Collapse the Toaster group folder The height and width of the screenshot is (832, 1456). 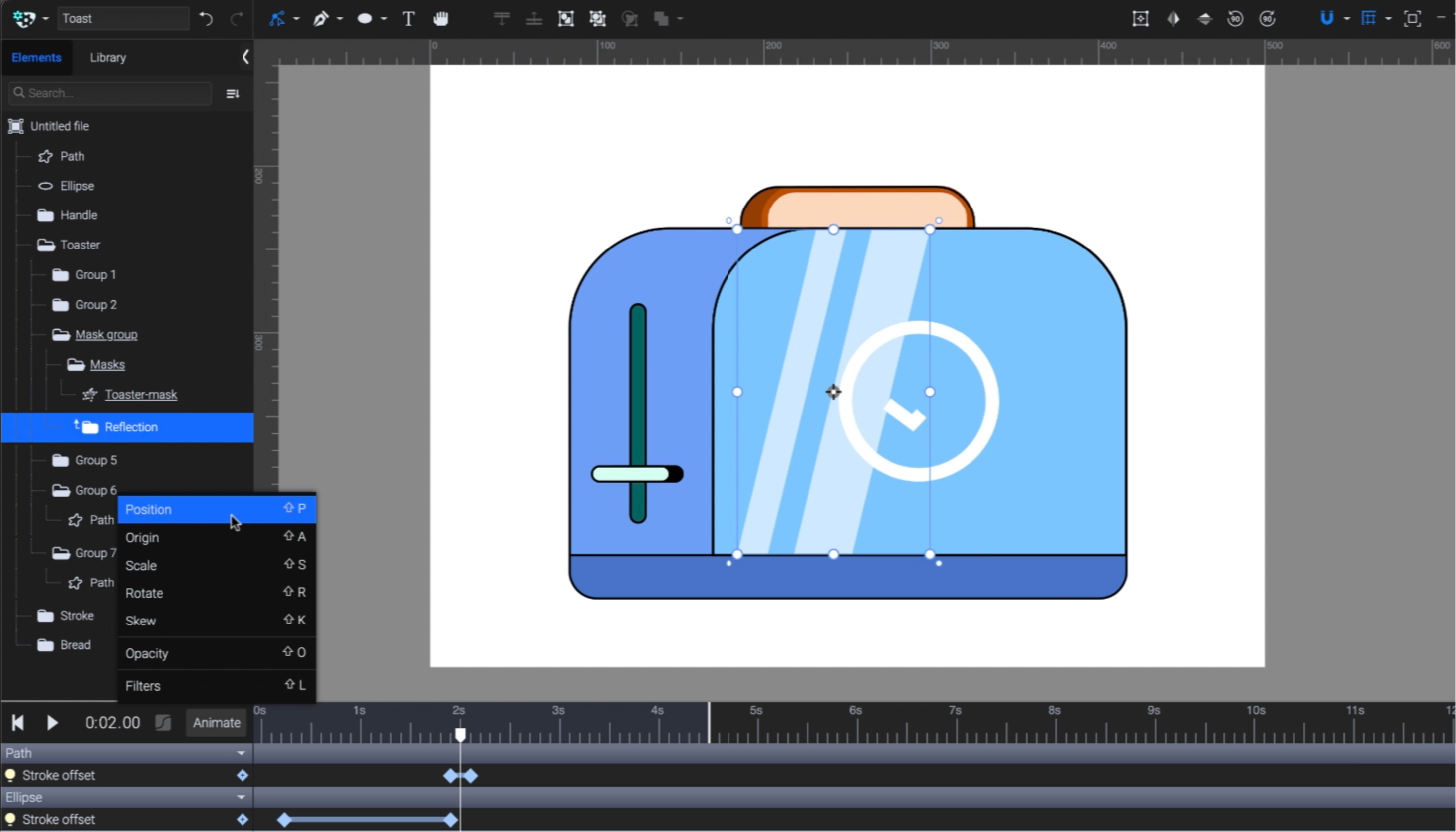point(45,245)
